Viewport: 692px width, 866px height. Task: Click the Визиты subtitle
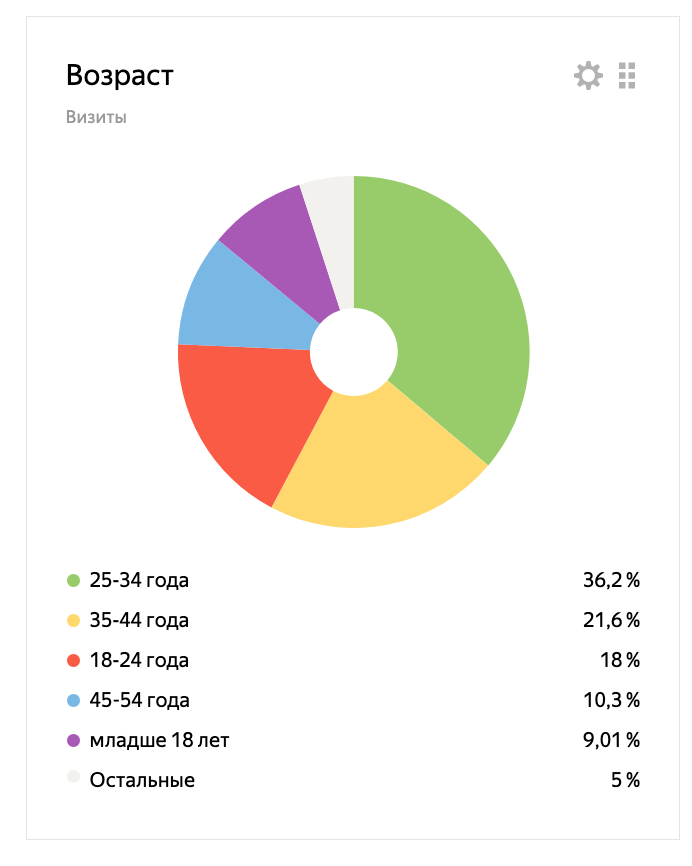coord(96,117)
